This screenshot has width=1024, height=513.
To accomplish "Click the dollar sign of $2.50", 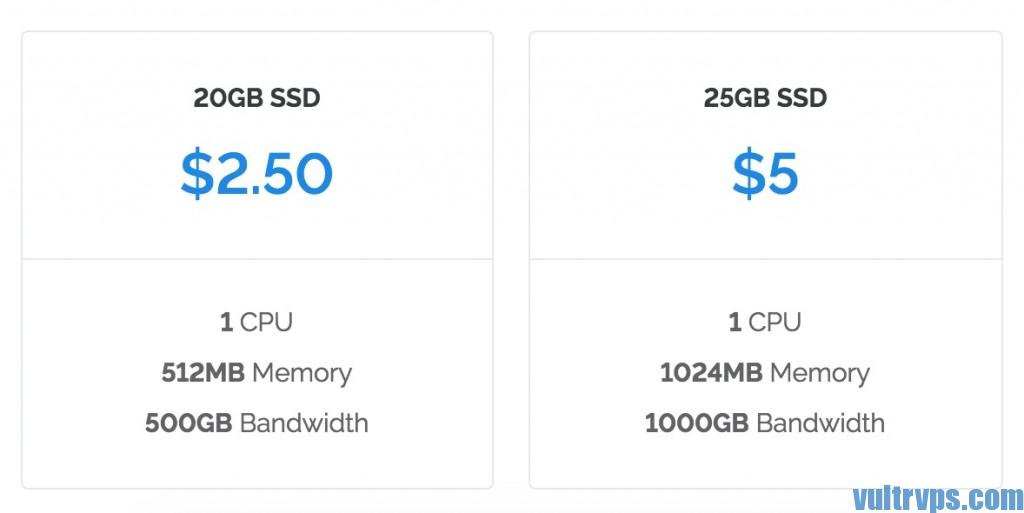I will [x=197, y=174].
